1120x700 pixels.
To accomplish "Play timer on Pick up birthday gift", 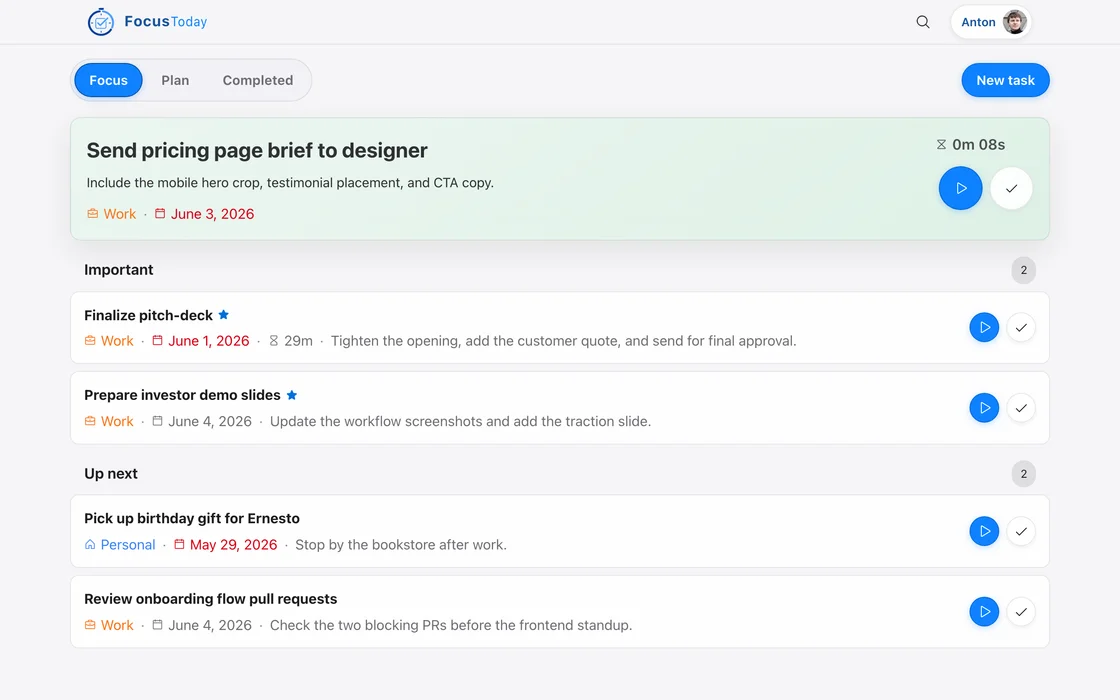I will 984,531.
